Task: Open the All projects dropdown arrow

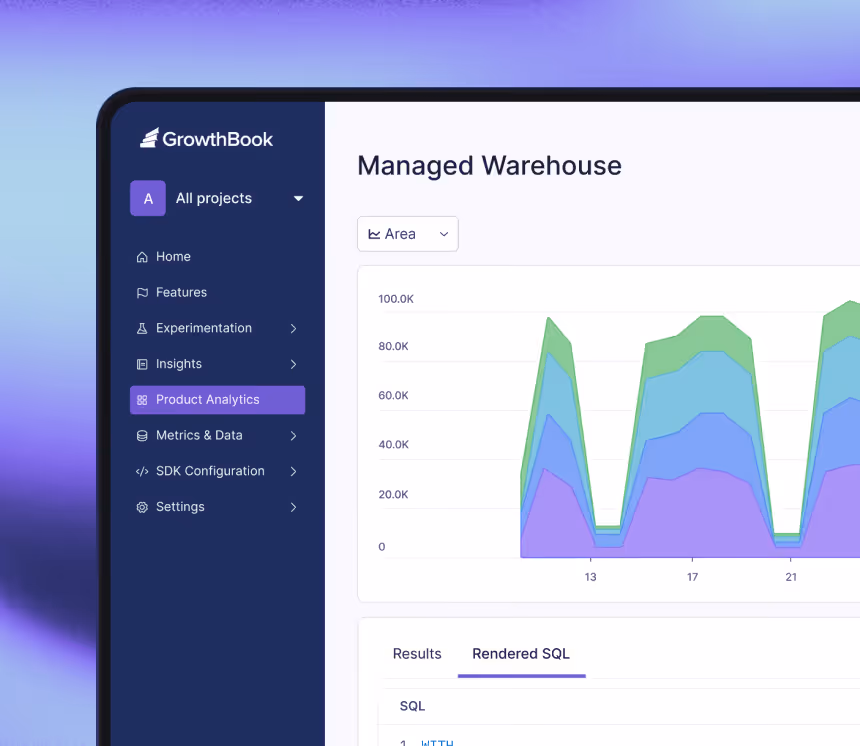Action: coord(298,199)
